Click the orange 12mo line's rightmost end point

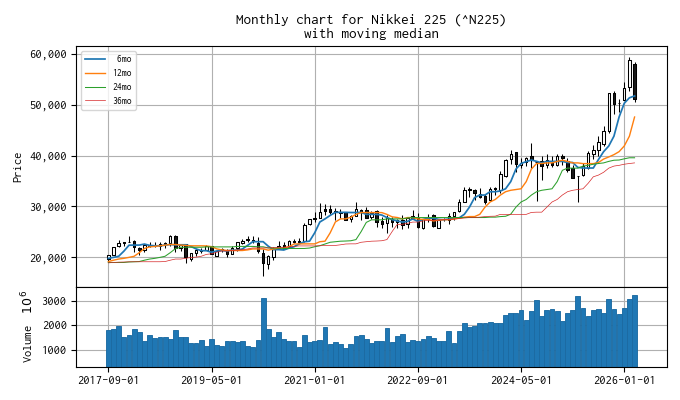point(635,117)
